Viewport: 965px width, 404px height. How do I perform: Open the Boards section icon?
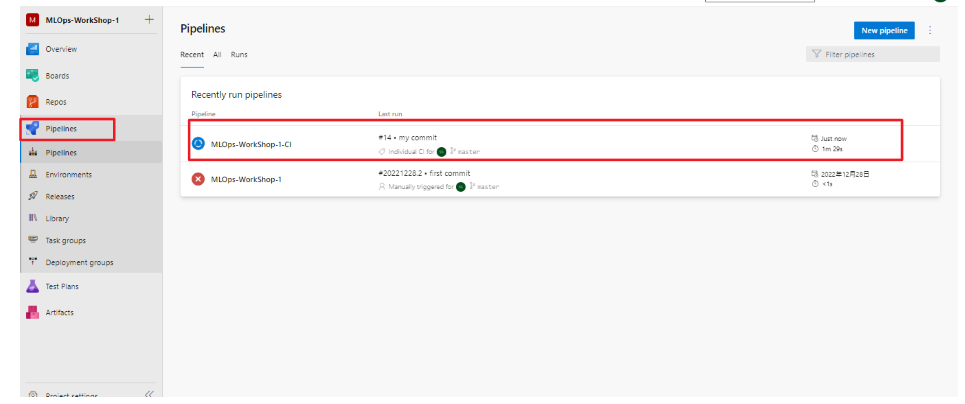pos(33,76)
